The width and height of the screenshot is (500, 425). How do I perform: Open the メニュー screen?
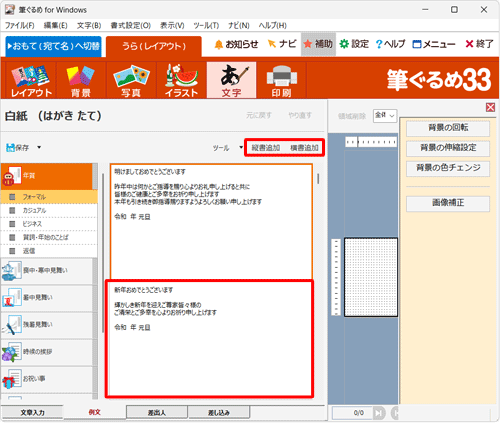(x=434, y=44)
